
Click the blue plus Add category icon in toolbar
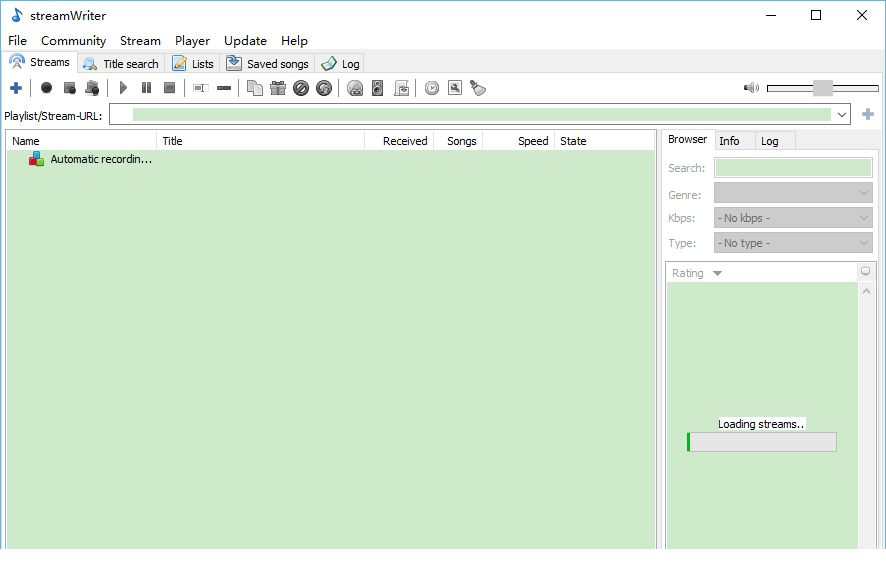pyautogui.click(x=16, y=88)
